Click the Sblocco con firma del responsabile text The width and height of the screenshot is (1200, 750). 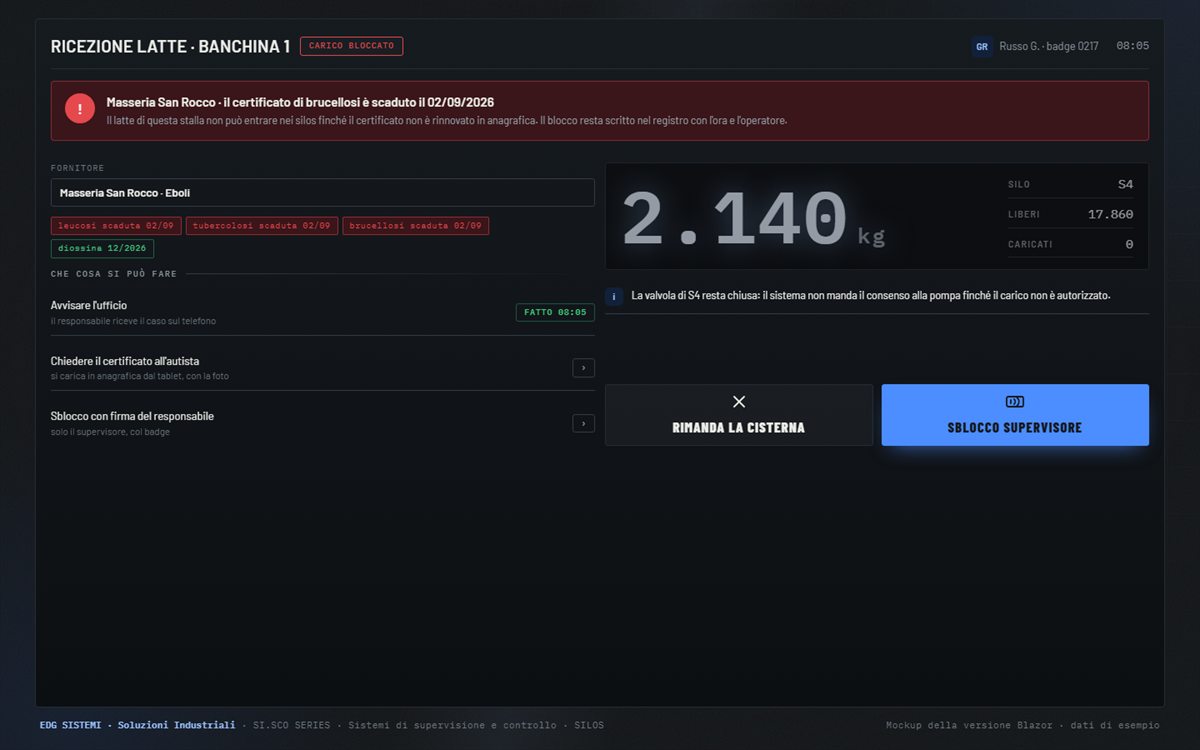(x=132, y=416)
